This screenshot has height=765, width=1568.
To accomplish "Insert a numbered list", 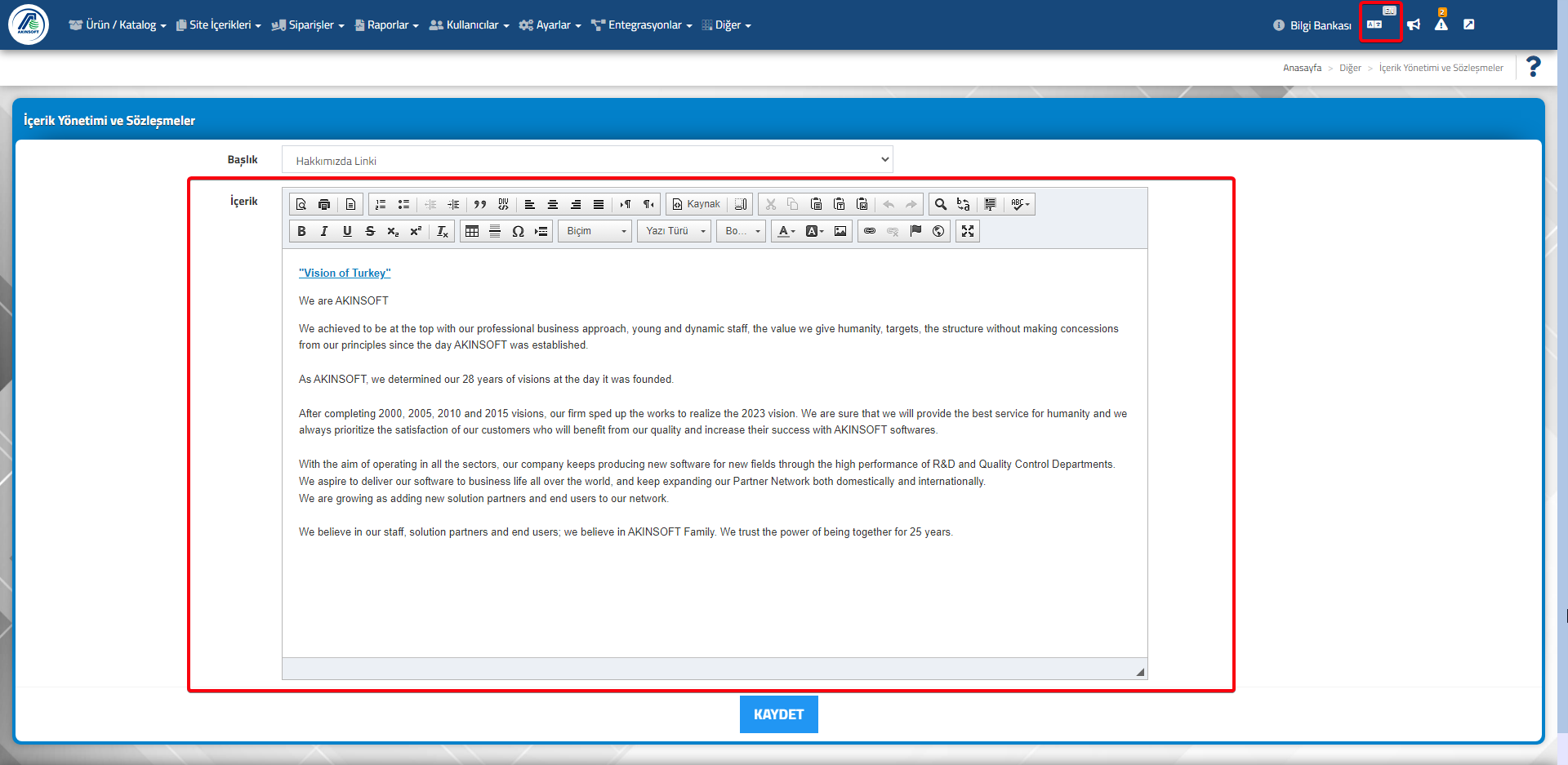I will (381, 204).
